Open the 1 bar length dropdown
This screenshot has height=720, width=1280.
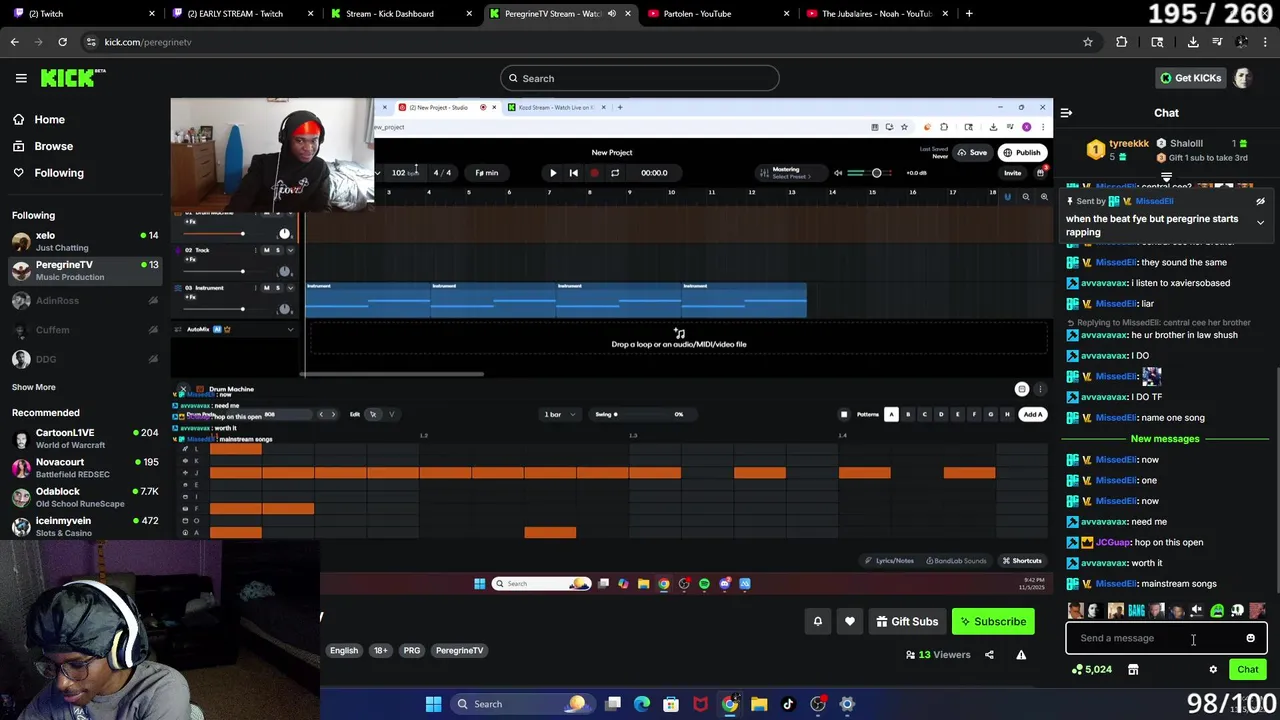coord(560,415)
